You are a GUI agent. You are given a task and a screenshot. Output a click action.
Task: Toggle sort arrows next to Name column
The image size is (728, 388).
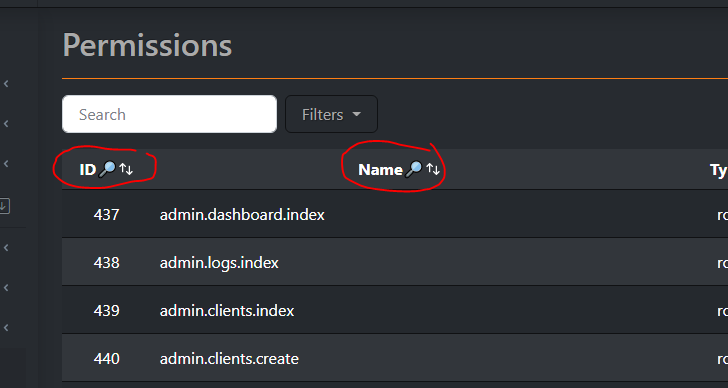click(x=433, y=169)
